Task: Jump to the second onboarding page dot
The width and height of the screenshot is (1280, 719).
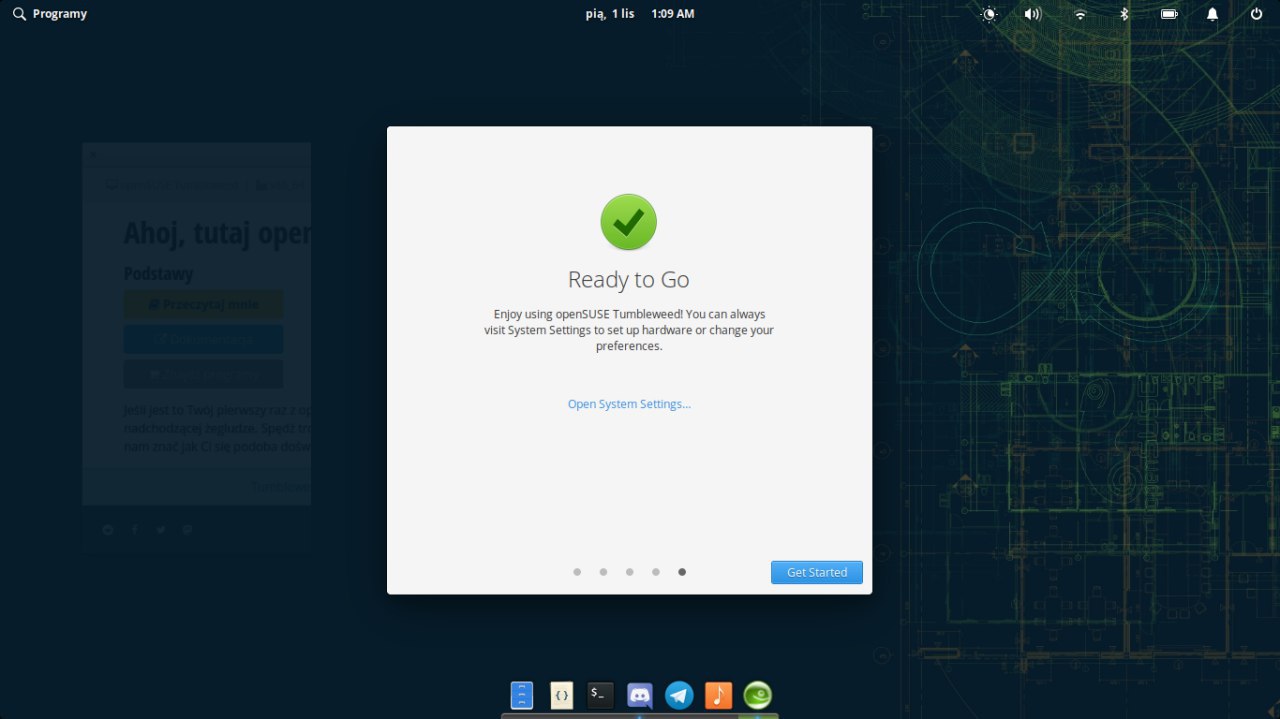Action: [x=603, y=572]
